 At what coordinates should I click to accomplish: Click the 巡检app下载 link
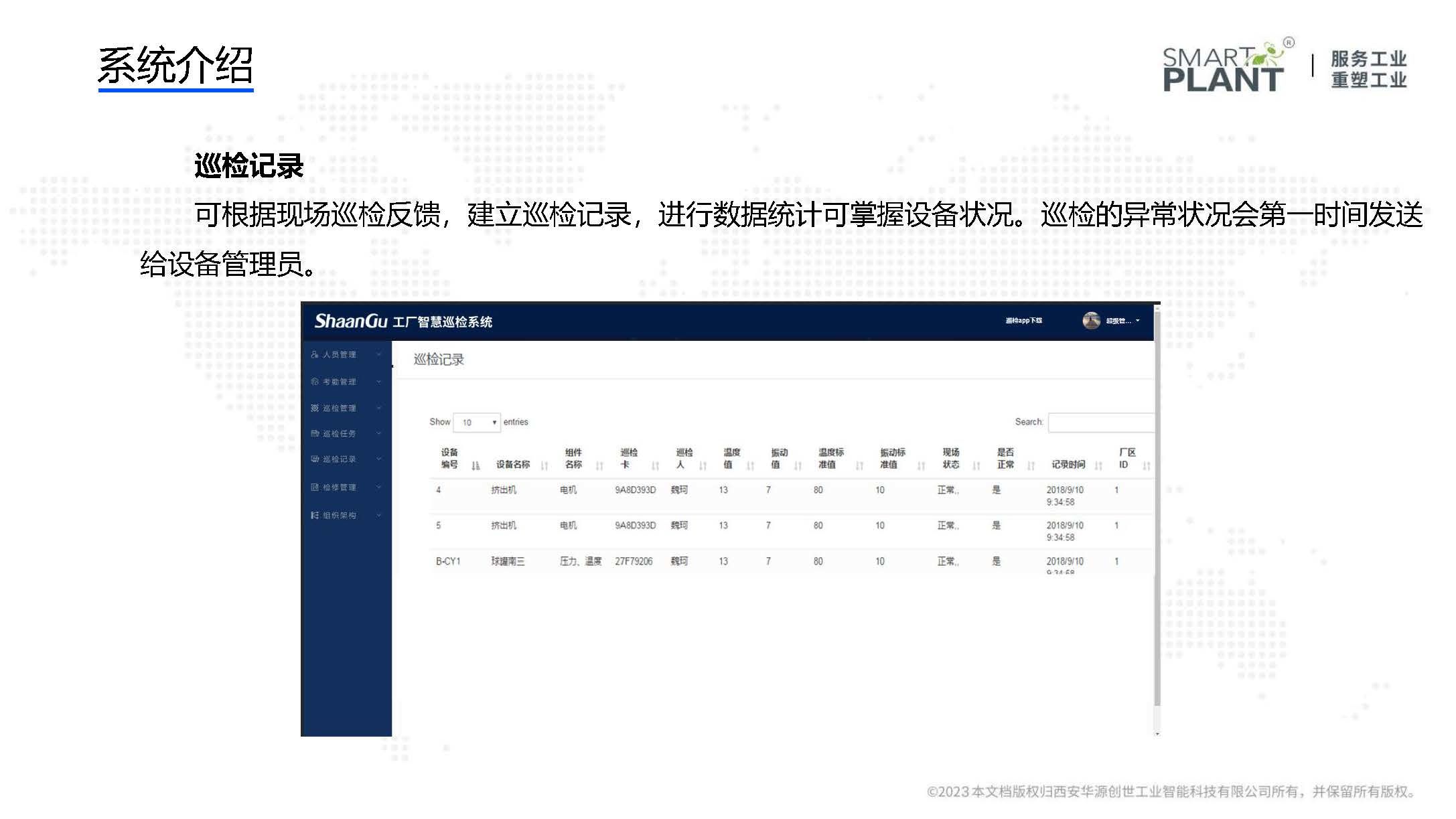[x=1023, y=321]
